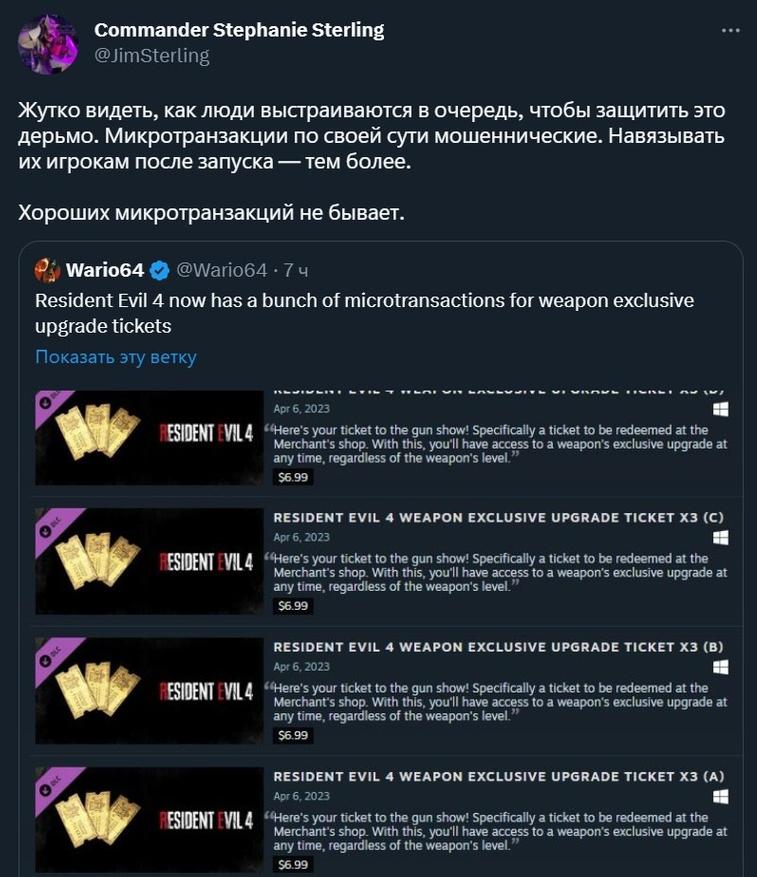Viewport: 757px width, 877px height.
Task: Open the @Wario64 handle in quoted tweet
Action: tap(222, 270)
